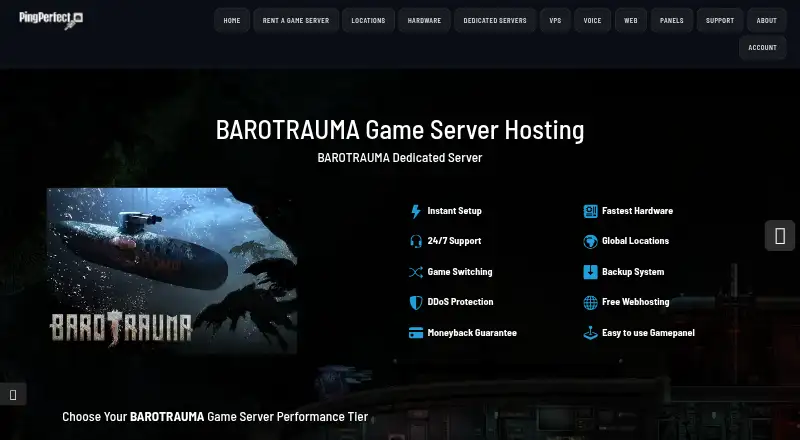
Task: Open the Hardware menu item
Action: [424, 20]
